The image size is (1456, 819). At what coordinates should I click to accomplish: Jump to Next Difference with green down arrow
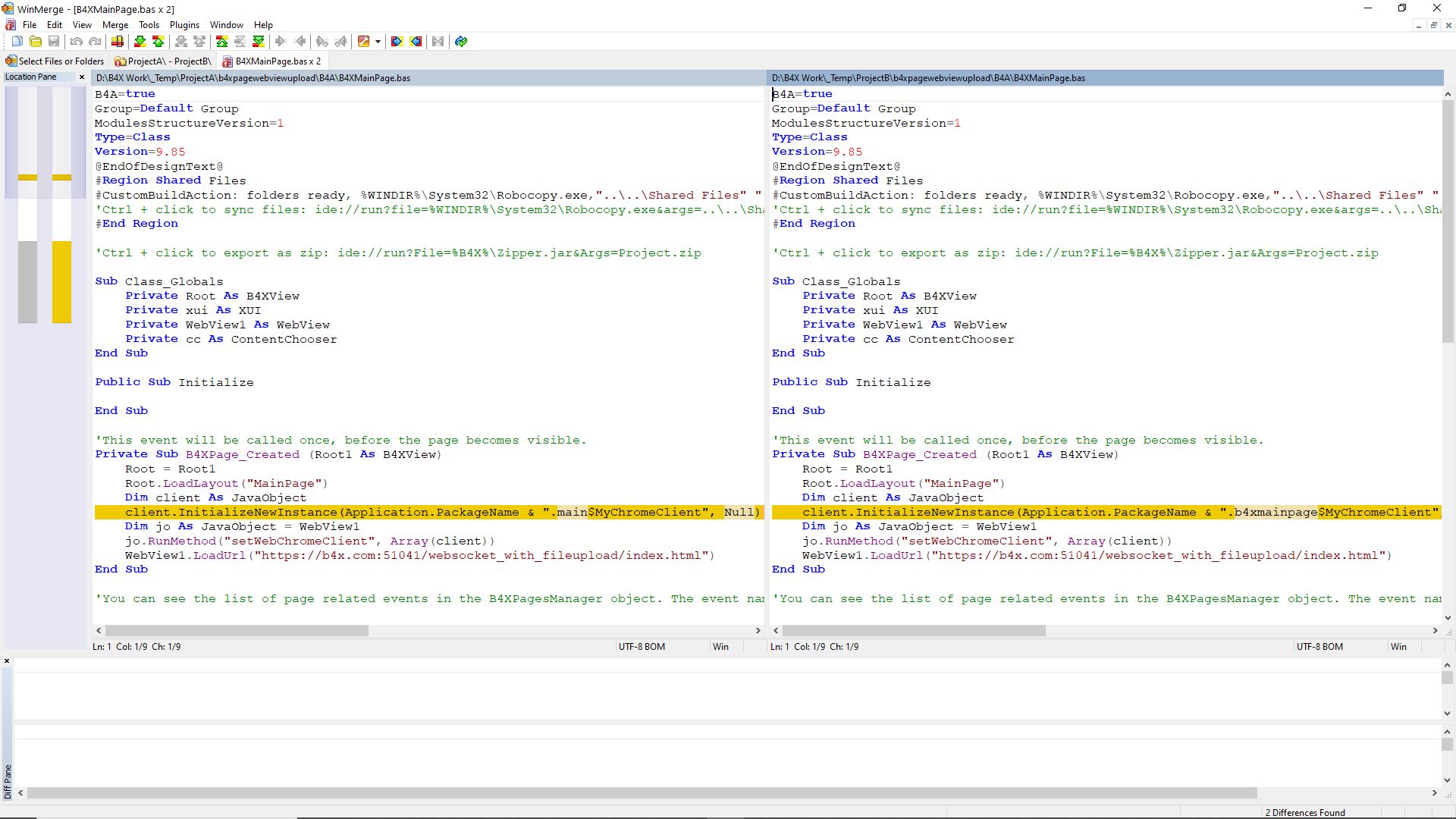click(x=140, y=42)
